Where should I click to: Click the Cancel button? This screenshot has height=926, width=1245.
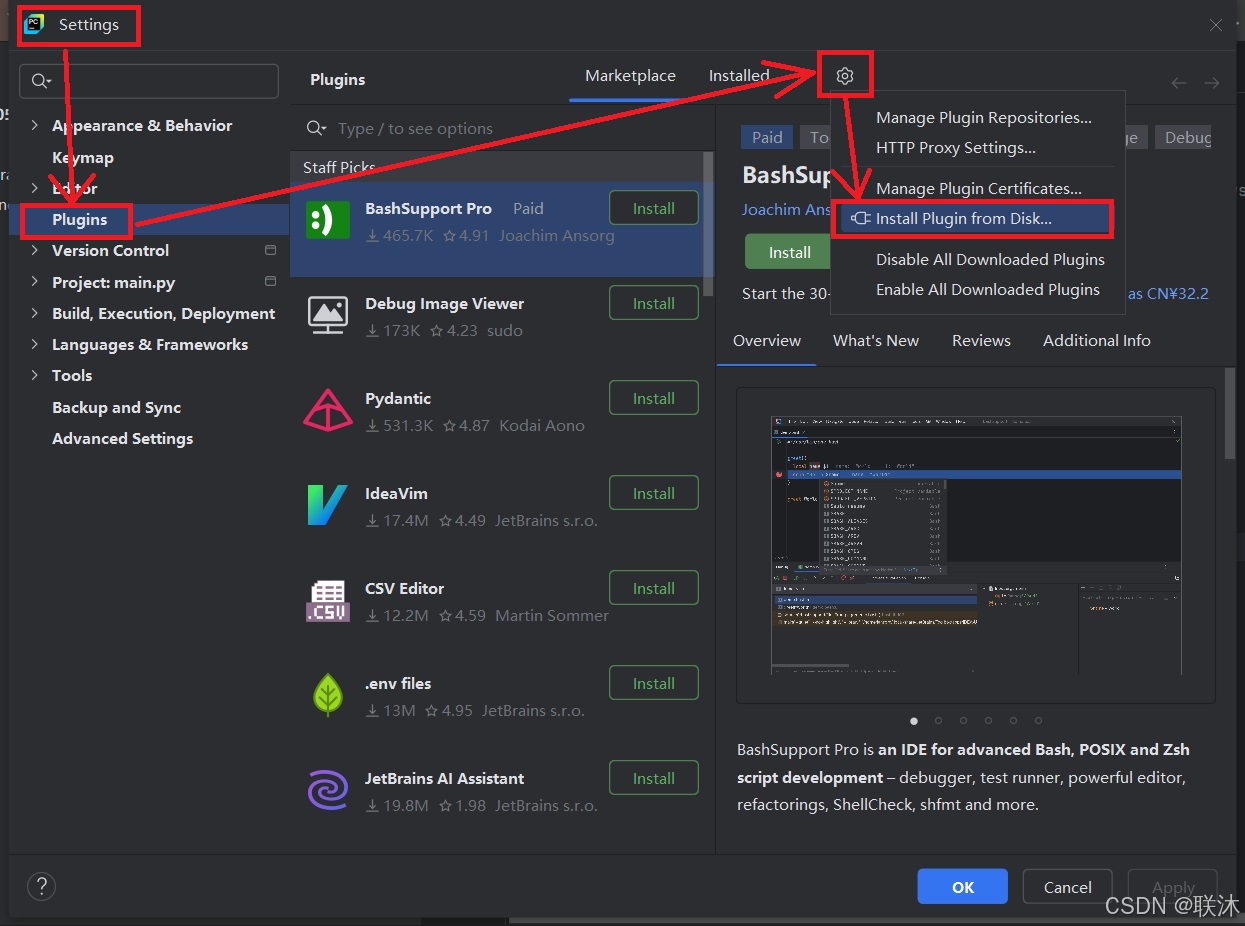pos(1068,887)
